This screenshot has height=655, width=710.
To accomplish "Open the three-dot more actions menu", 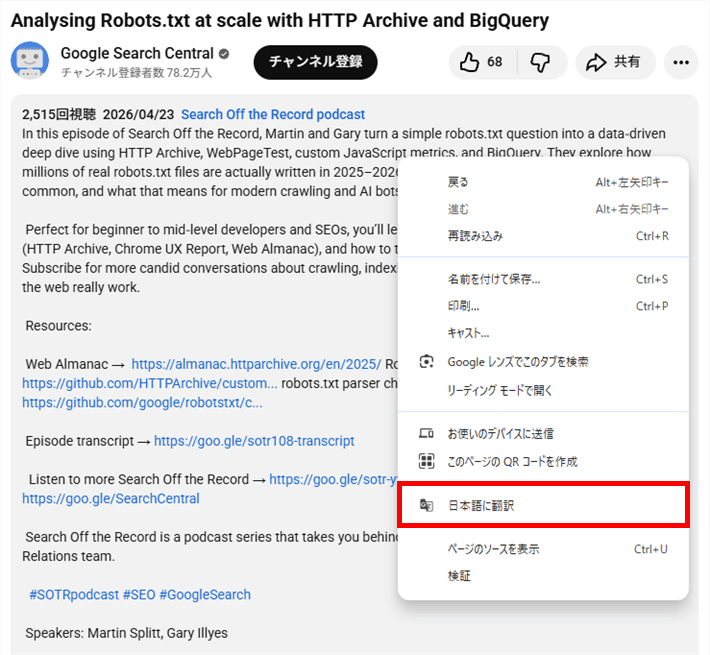I will [x=681, y=62].
